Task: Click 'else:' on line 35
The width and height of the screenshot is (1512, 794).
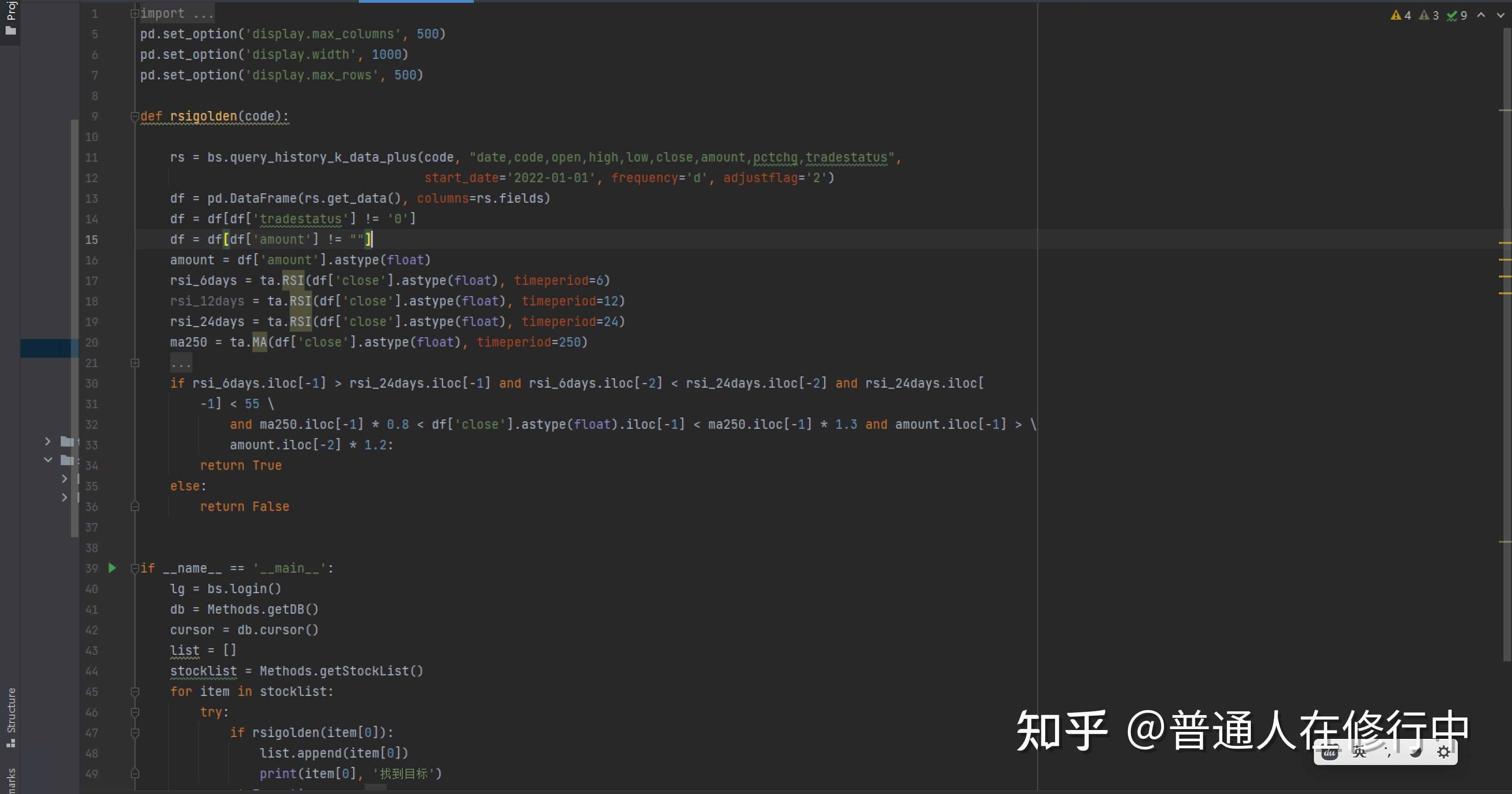Action: point(188,486)
